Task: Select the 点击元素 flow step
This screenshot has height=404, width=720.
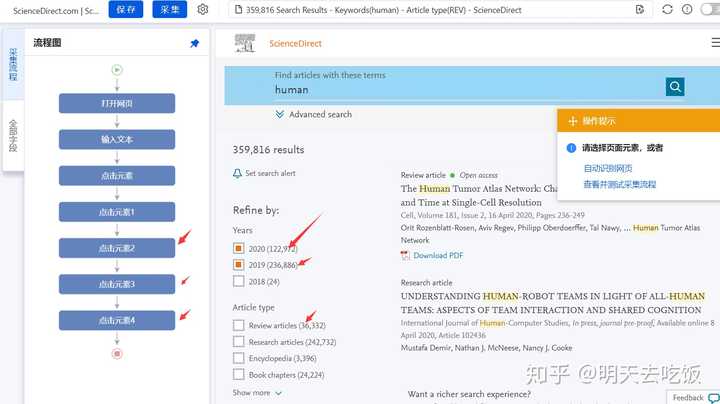Action: pos(117,176)
